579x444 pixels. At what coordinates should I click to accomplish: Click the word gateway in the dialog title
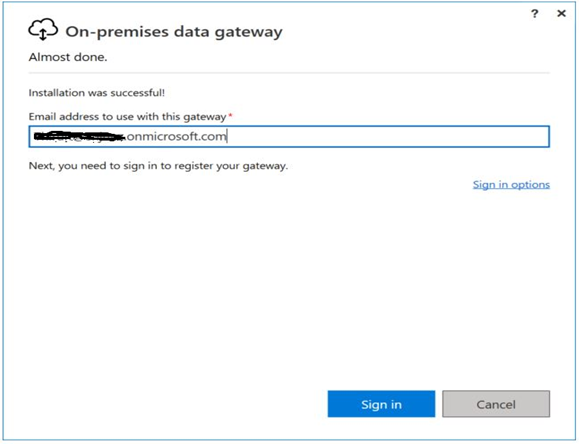point(249,33)
